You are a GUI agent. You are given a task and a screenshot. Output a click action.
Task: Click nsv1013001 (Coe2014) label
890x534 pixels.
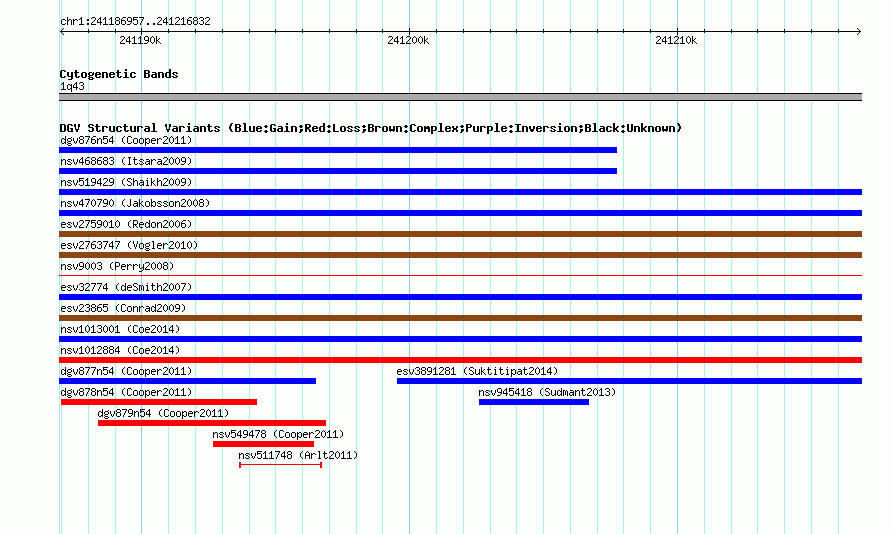tap(120, 329)
